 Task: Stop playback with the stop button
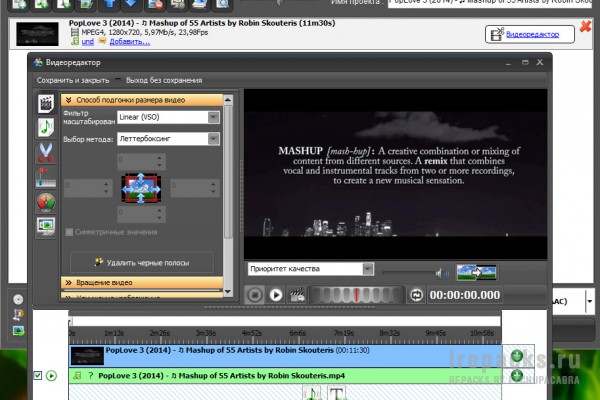click(x=254, y=295)
